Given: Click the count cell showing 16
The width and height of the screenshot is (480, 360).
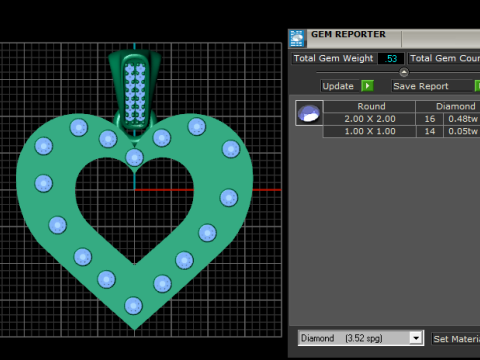Looking at the screenshot, I should [430, 119].
